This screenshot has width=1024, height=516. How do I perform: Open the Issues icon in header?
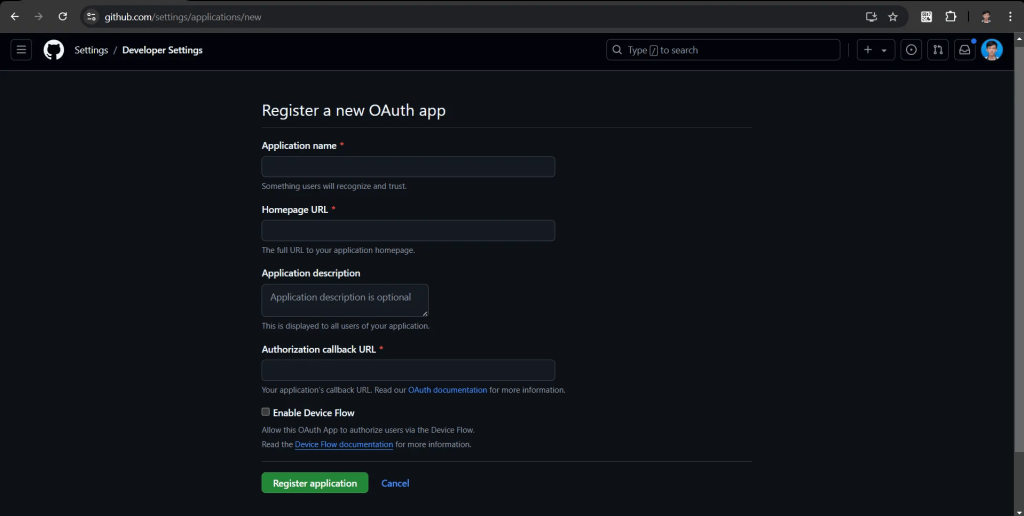point(911,50)
